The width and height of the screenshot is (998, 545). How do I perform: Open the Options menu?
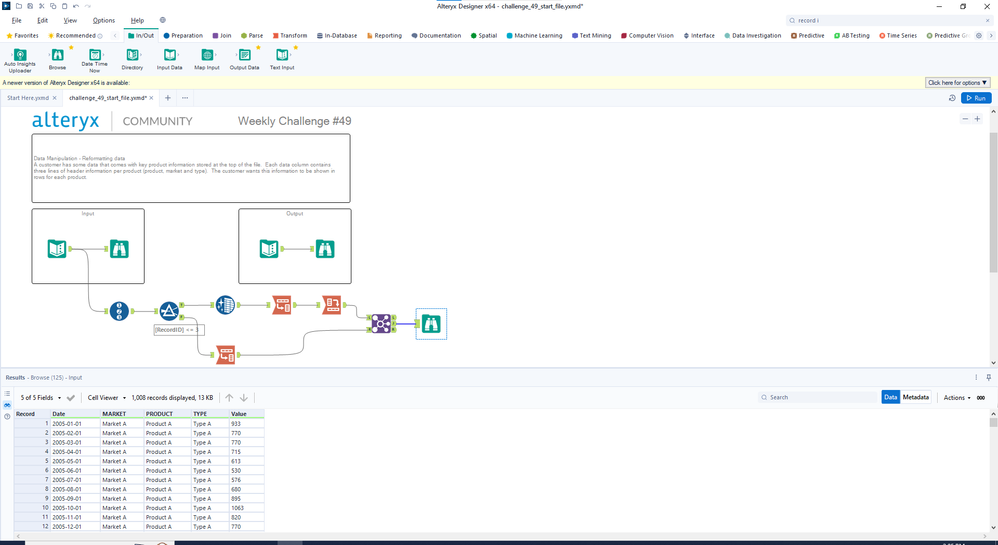[x=104, y=20]
